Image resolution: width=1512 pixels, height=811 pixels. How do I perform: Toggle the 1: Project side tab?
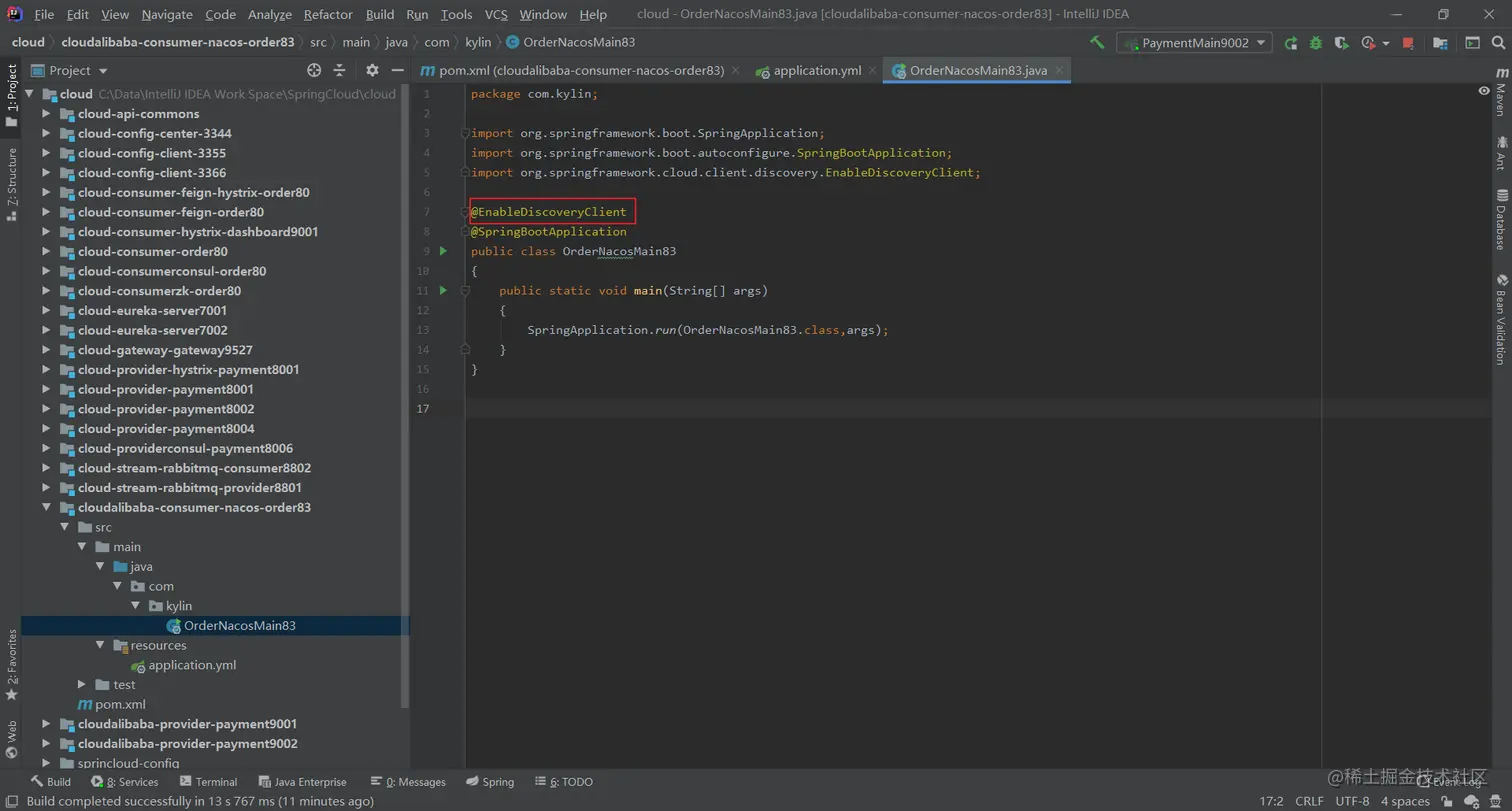point(11,95)
